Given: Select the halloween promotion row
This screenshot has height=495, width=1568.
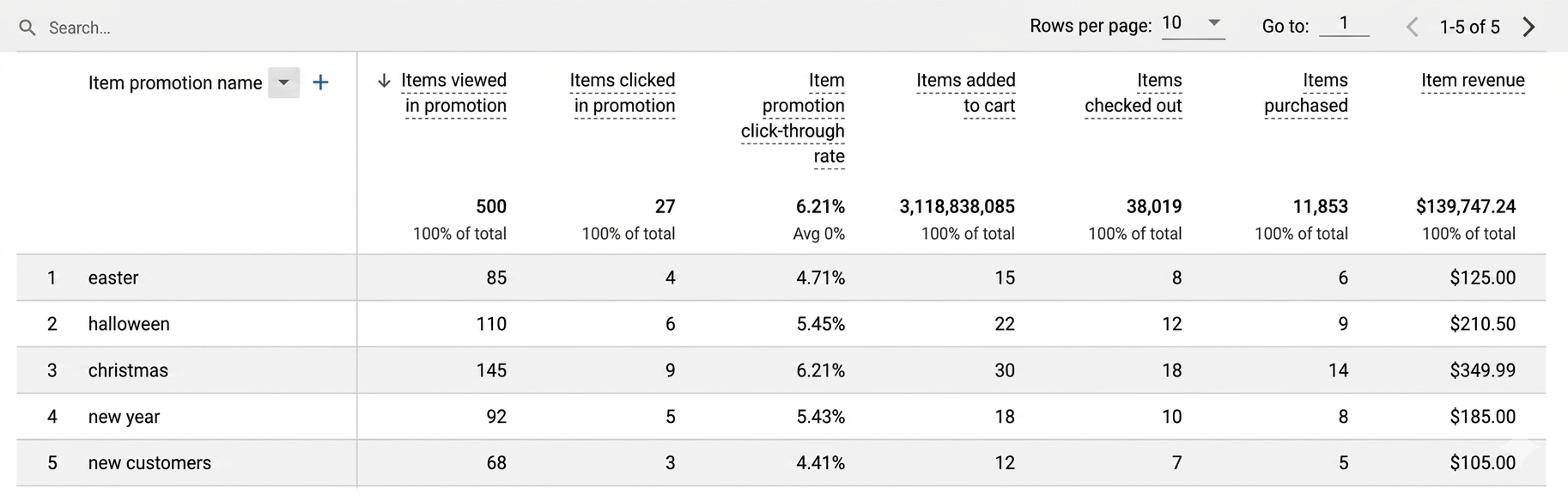Looking at the screenshot, I should [128, 324].
